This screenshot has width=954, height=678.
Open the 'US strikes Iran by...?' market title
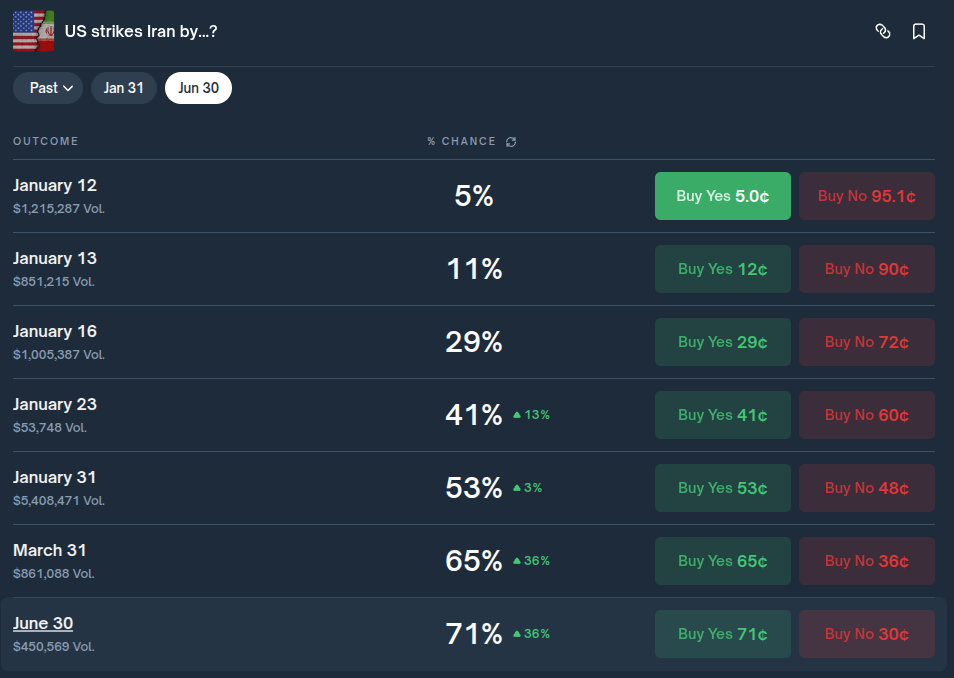point(141,32)
